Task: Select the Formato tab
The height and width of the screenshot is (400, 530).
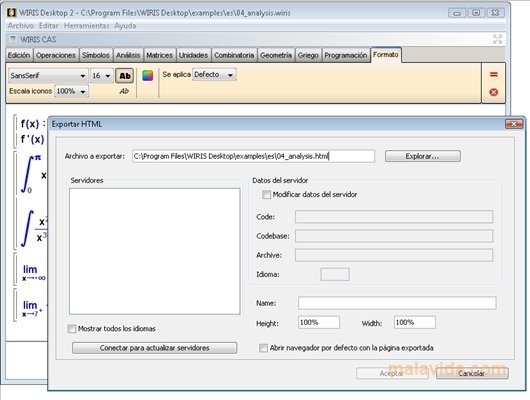Action: (386, 55)
